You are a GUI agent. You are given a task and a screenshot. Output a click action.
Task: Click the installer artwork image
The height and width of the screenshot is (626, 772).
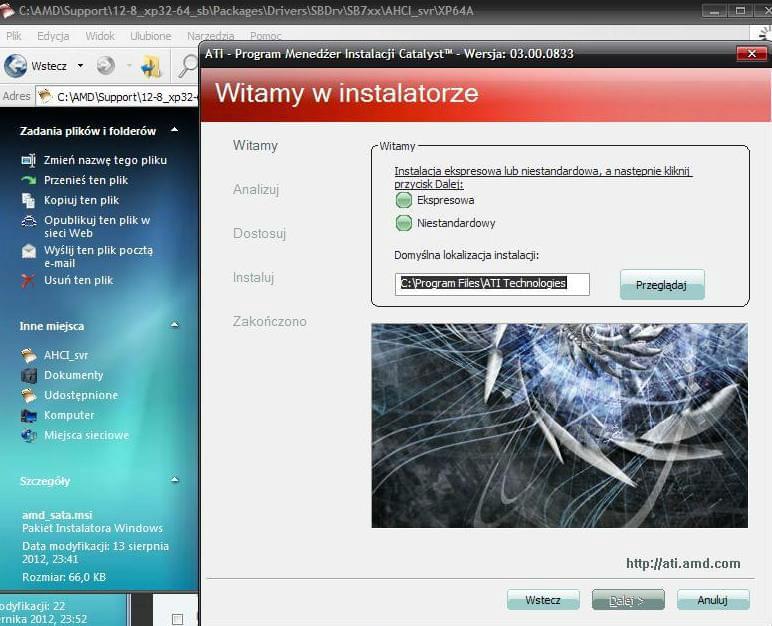[x=559, y=425]
